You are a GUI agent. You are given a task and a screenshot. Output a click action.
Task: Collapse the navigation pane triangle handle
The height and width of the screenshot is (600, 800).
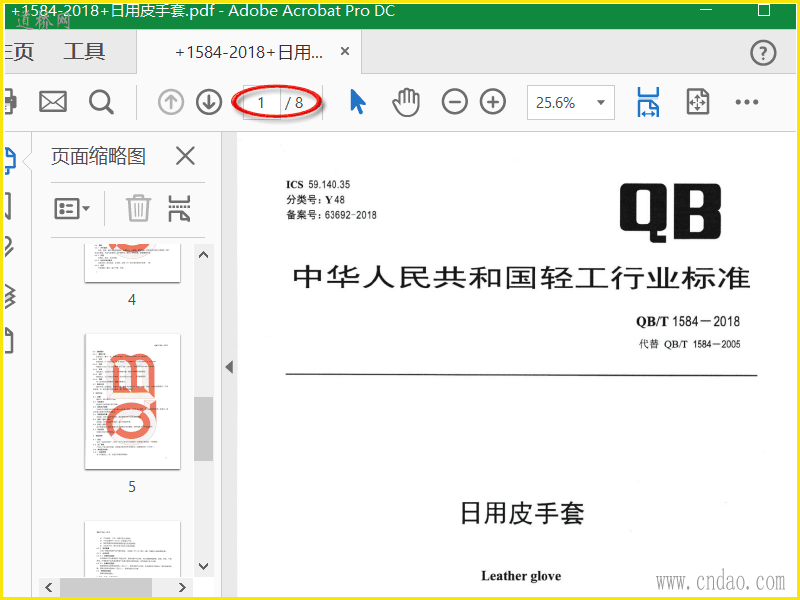(230, 367)
